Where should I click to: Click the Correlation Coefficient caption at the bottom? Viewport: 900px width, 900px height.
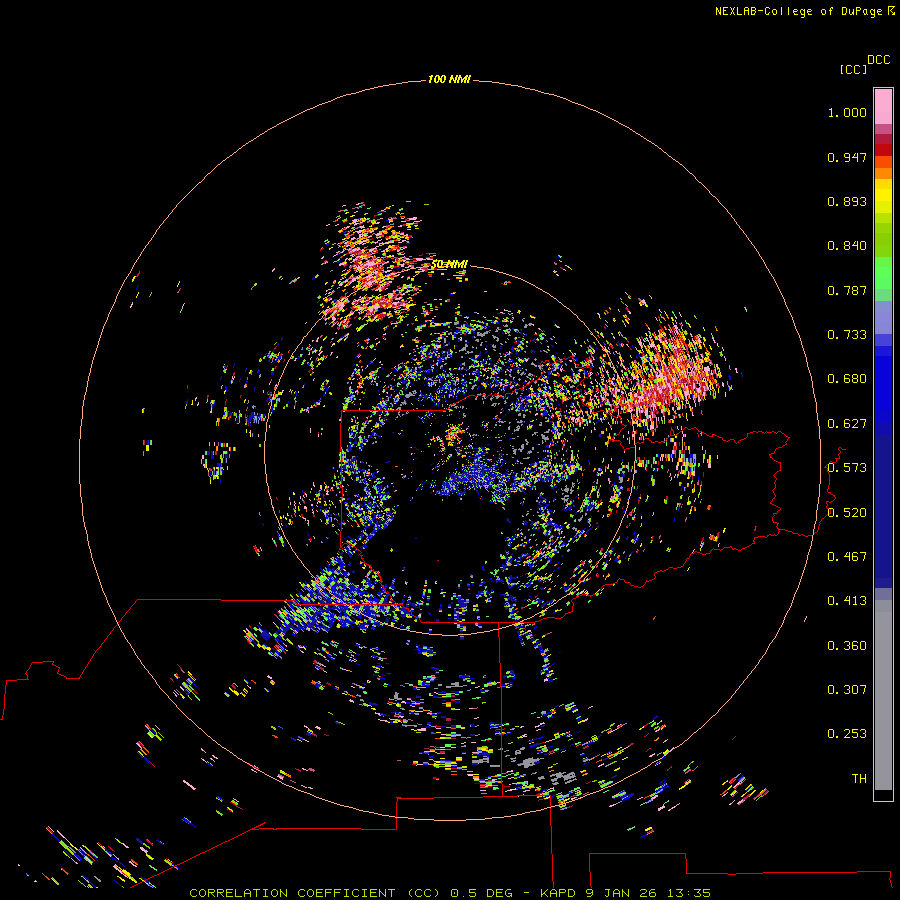pyautogui.click(x=450, y=893)
